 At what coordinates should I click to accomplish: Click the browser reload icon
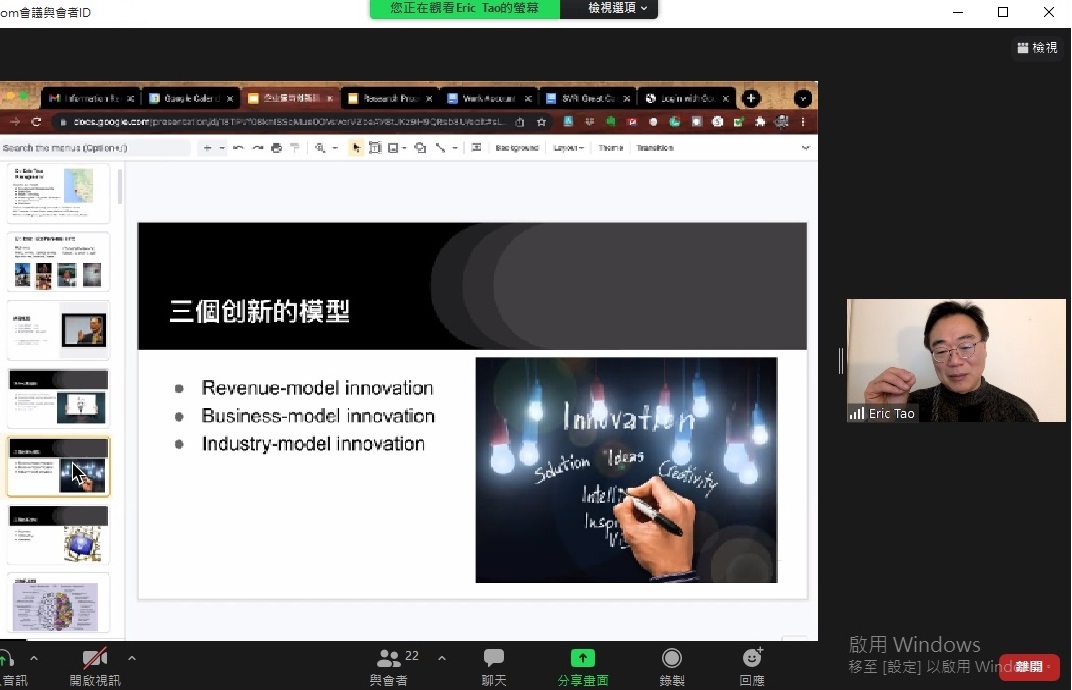(36, 122)
